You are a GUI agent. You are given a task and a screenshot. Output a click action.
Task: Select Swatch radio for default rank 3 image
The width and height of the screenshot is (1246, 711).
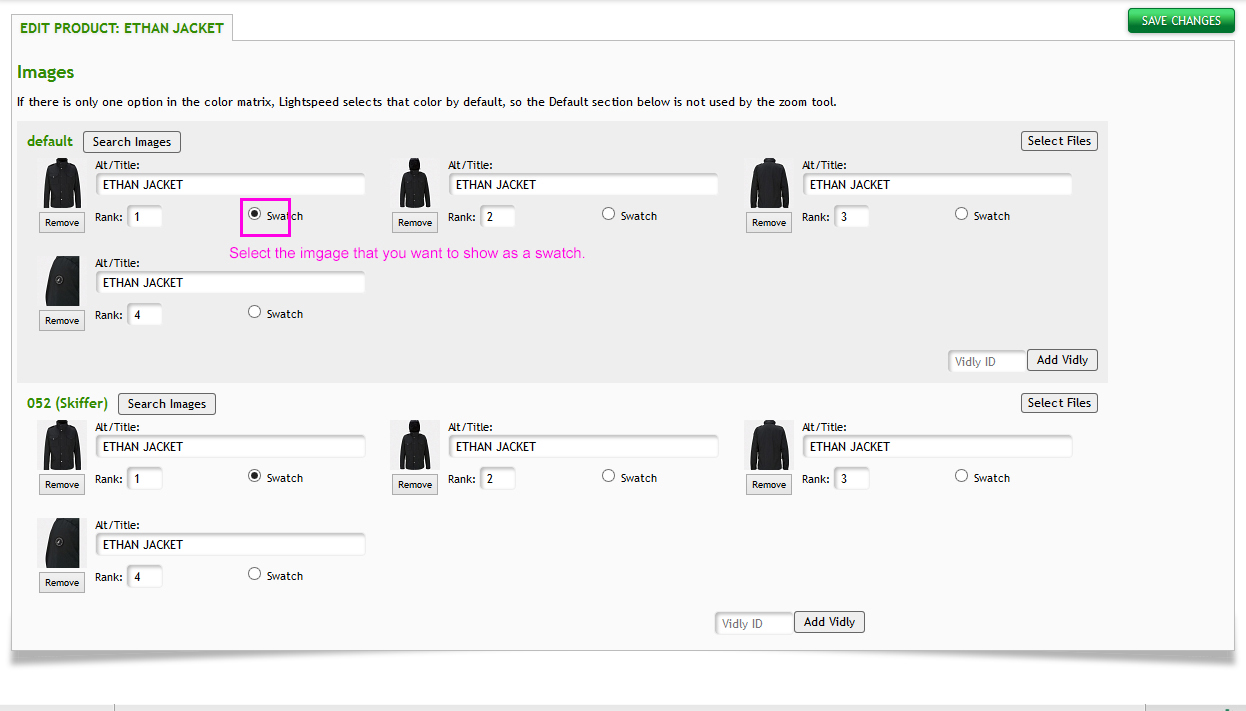tap(961, 214)
